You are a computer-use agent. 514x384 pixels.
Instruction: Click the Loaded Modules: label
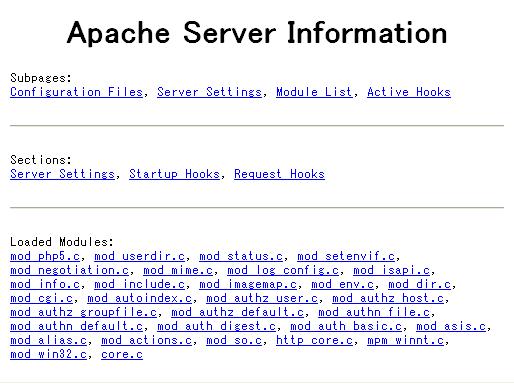pos(62,242)
